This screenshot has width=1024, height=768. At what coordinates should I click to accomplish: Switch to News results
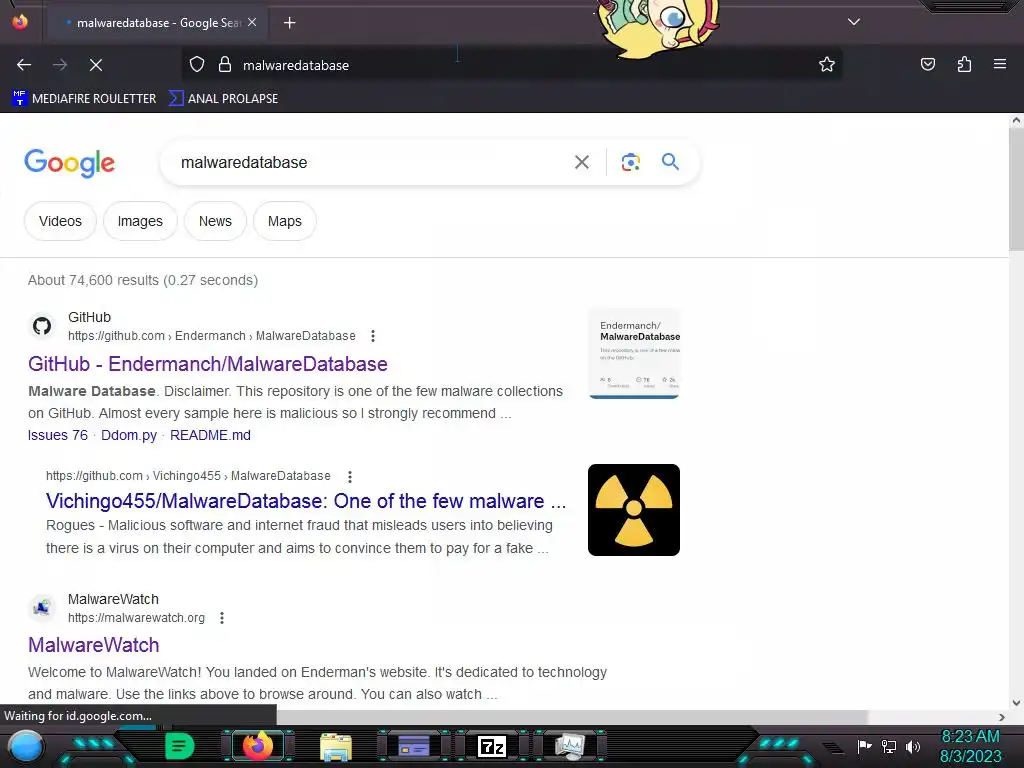point(216,221)
